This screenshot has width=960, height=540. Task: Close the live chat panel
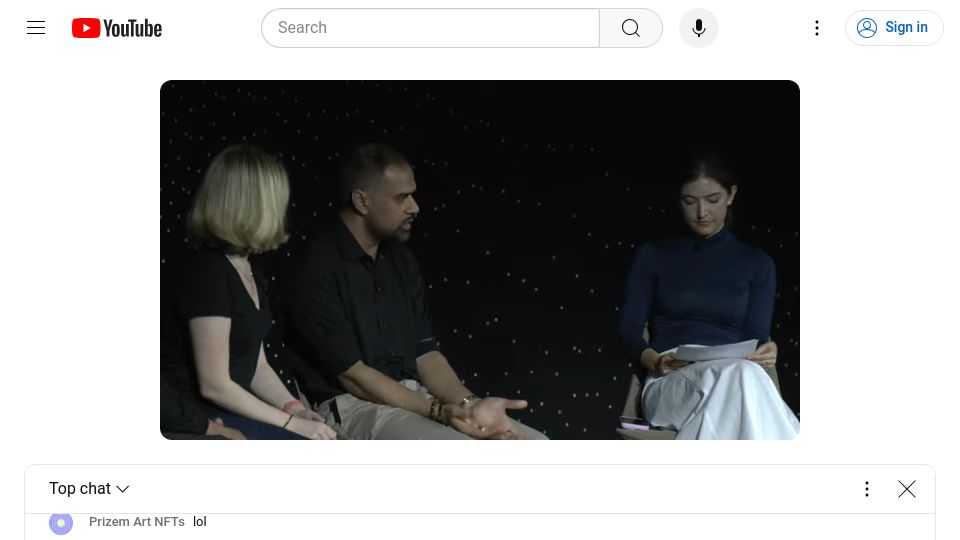[x=907, y=489]
